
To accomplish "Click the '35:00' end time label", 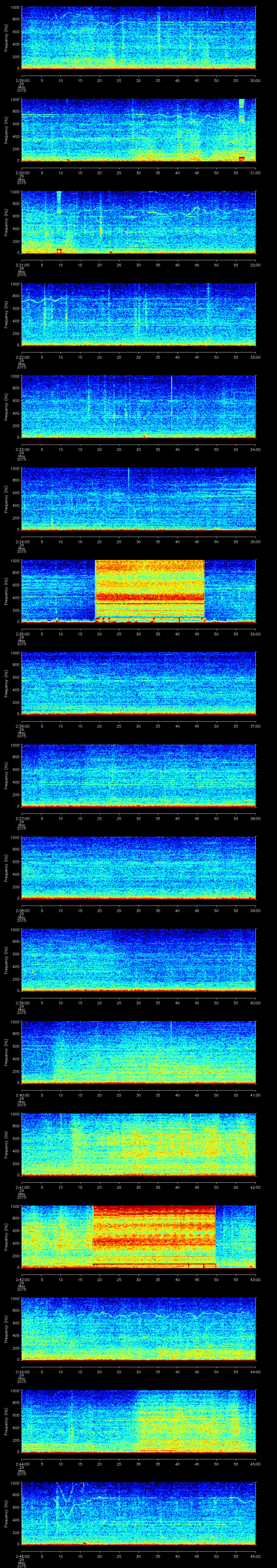I will 256,542.
